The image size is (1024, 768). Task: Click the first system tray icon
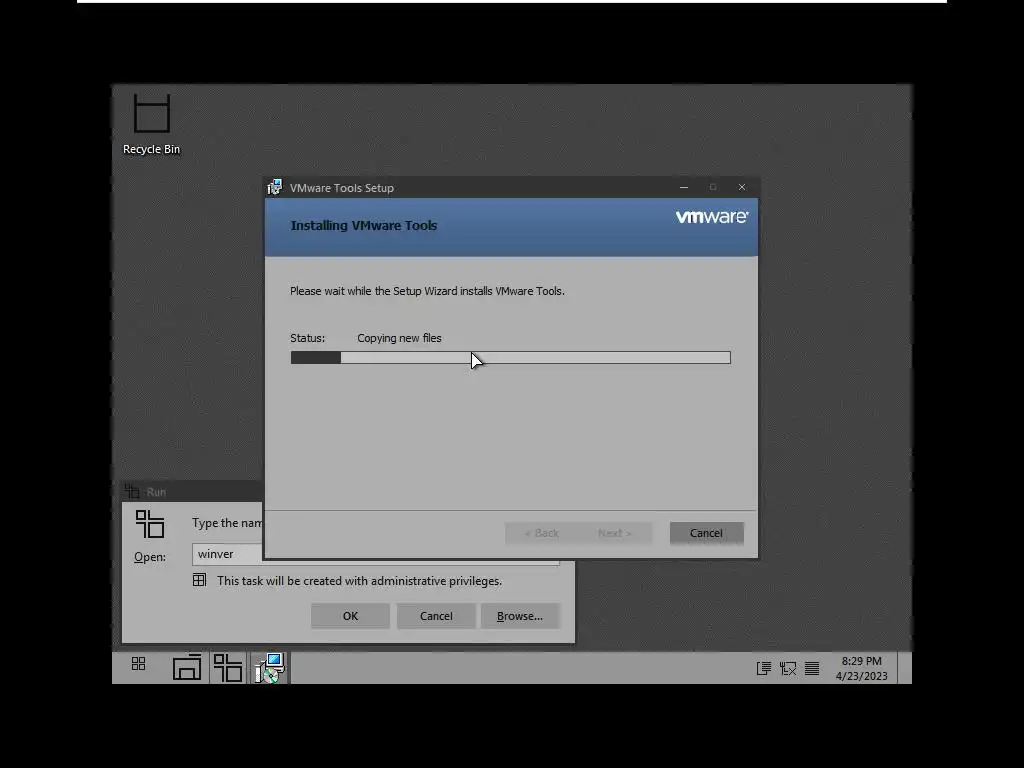tap(763, 668)
